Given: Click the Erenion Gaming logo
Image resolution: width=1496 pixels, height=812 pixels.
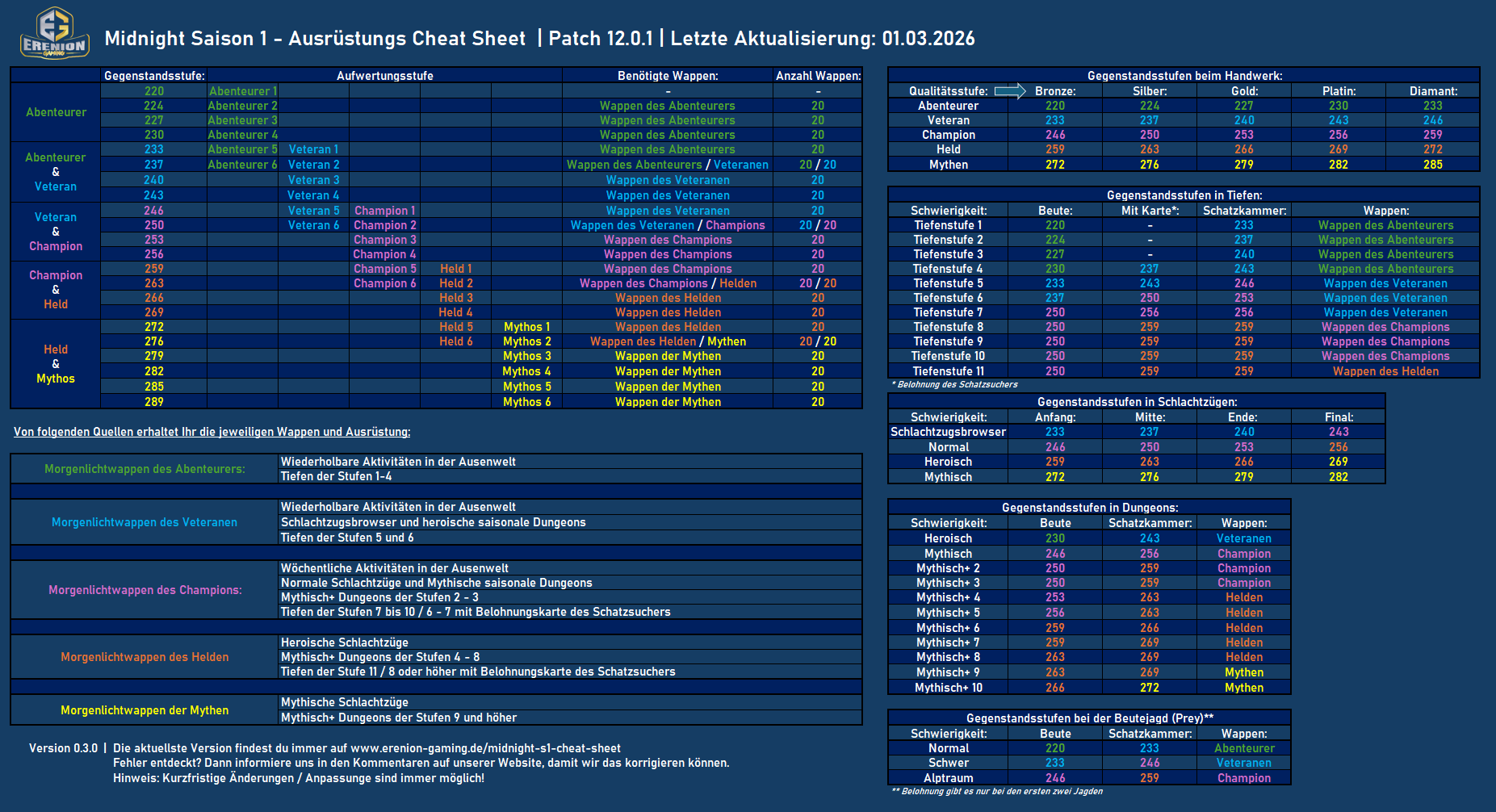Looking at the screenshot, I should coord(54,33).
